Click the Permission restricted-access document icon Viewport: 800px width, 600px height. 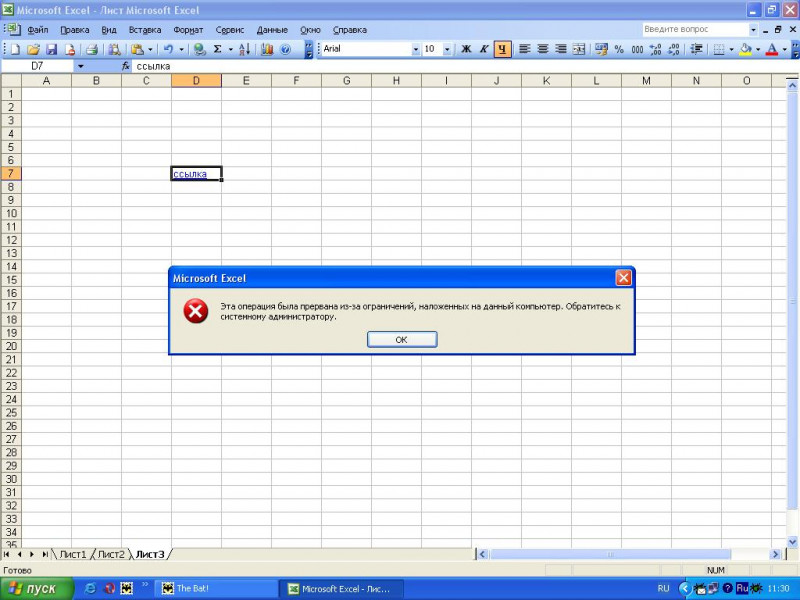pos(70,49)
